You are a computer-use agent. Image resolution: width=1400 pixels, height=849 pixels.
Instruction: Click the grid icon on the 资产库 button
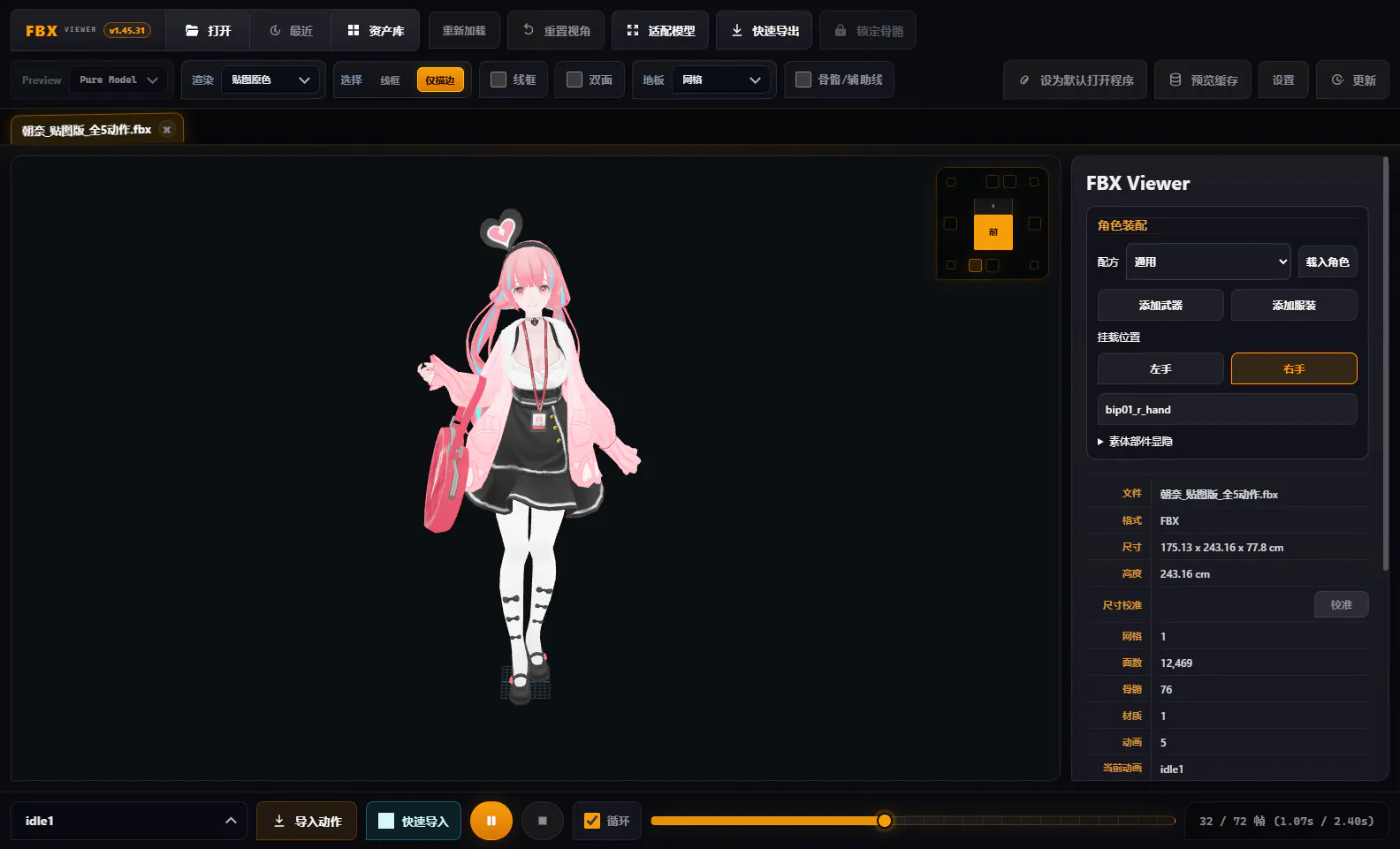pos(354,31)
